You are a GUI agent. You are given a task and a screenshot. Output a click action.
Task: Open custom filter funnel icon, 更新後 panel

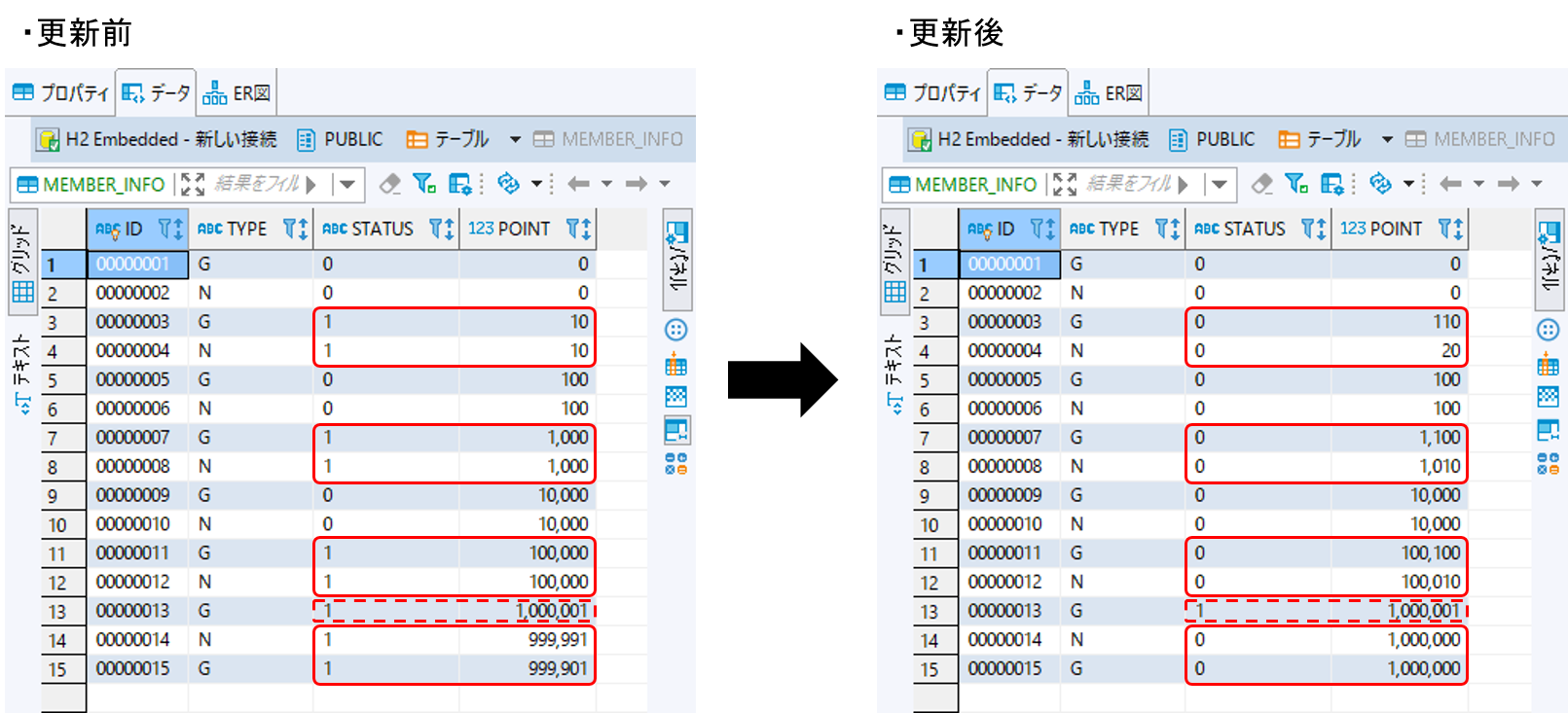(x=1296, y=184)
